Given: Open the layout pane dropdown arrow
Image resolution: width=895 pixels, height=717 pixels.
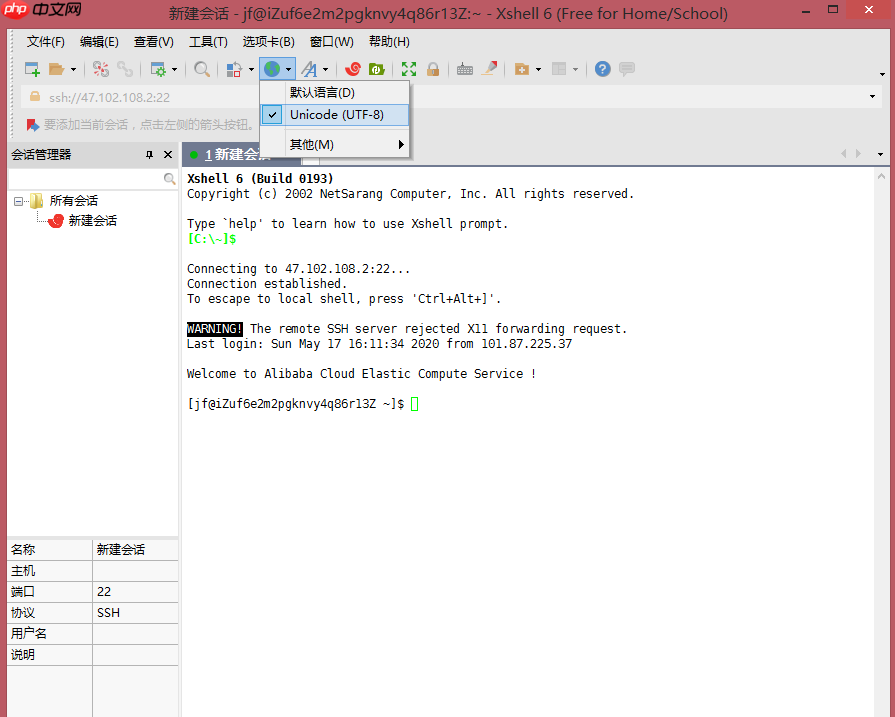Looking at the screenshot, I should click(575, 70).
